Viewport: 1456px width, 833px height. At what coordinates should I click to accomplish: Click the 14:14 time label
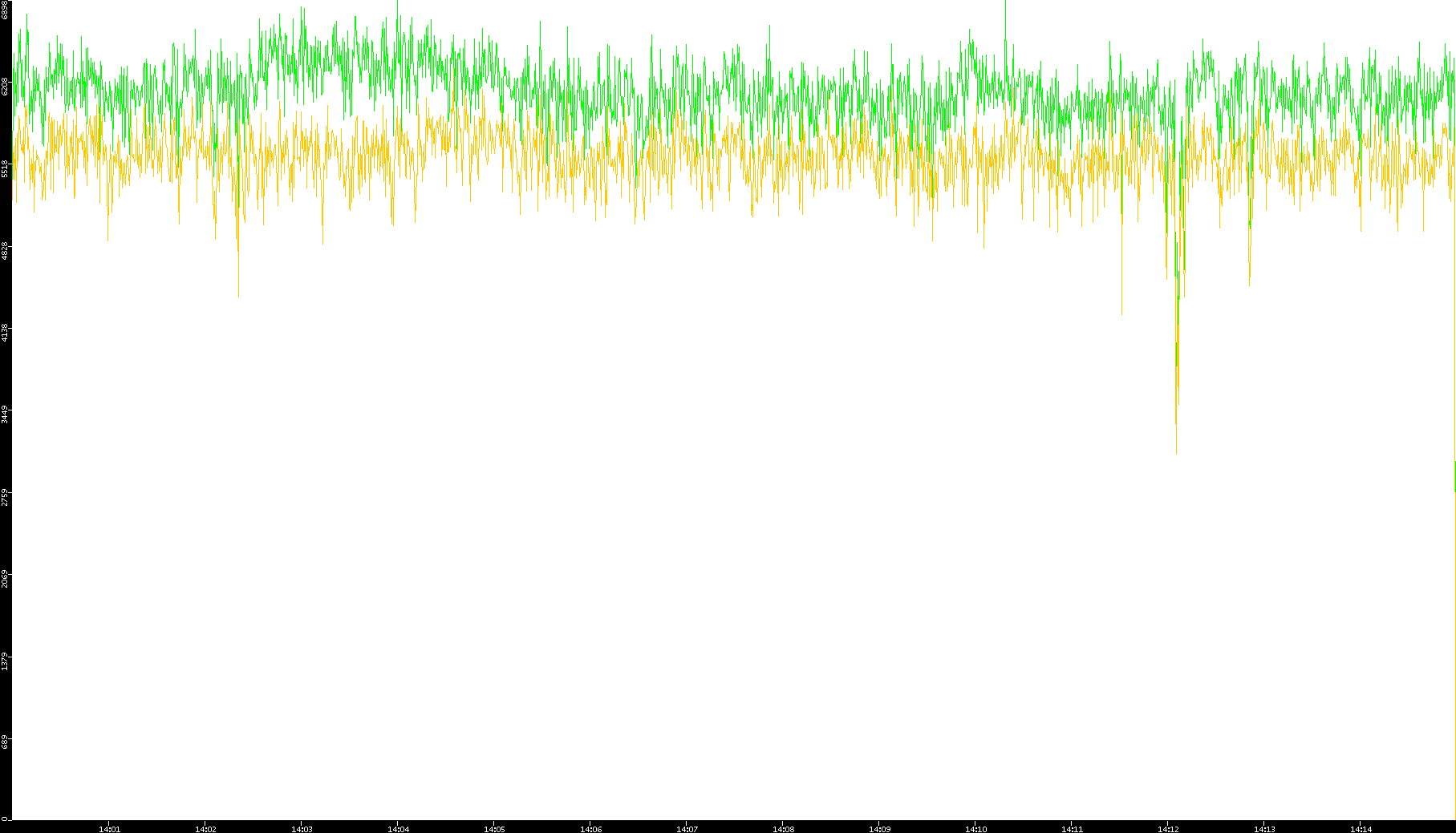pyautogui.click(x=1361, y=829)
